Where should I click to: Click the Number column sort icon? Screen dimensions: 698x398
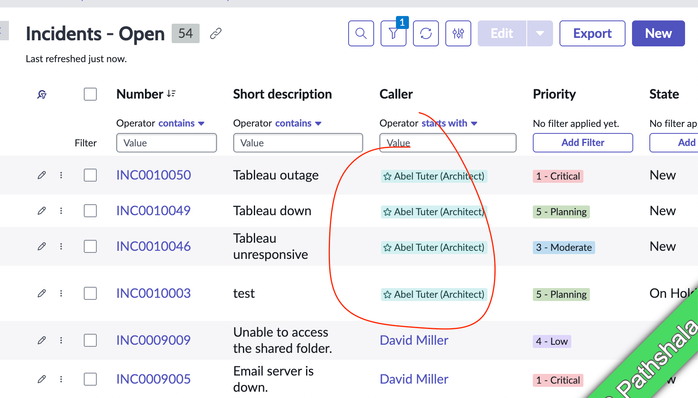(x=171, y=94)
